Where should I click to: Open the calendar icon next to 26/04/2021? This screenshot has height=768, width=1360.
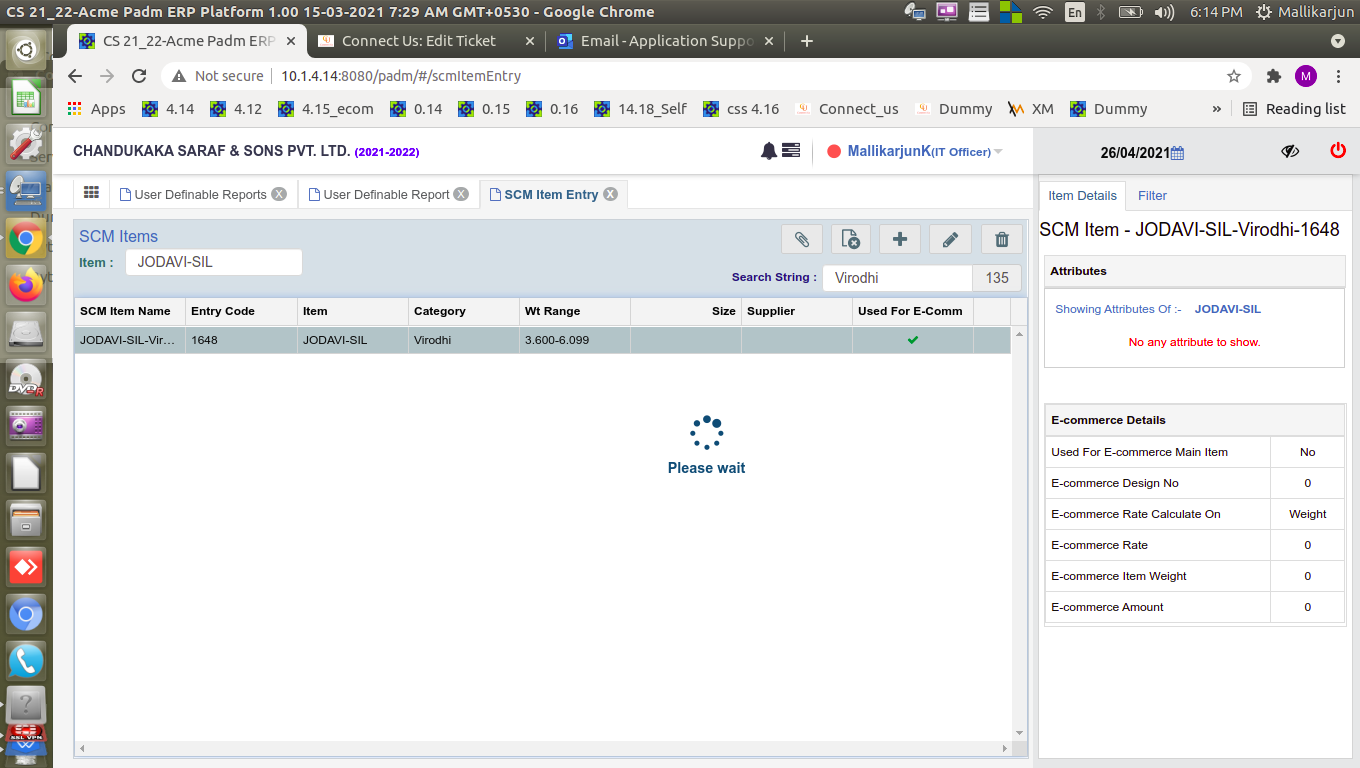pyautogui.click(x=1177, y=153)
